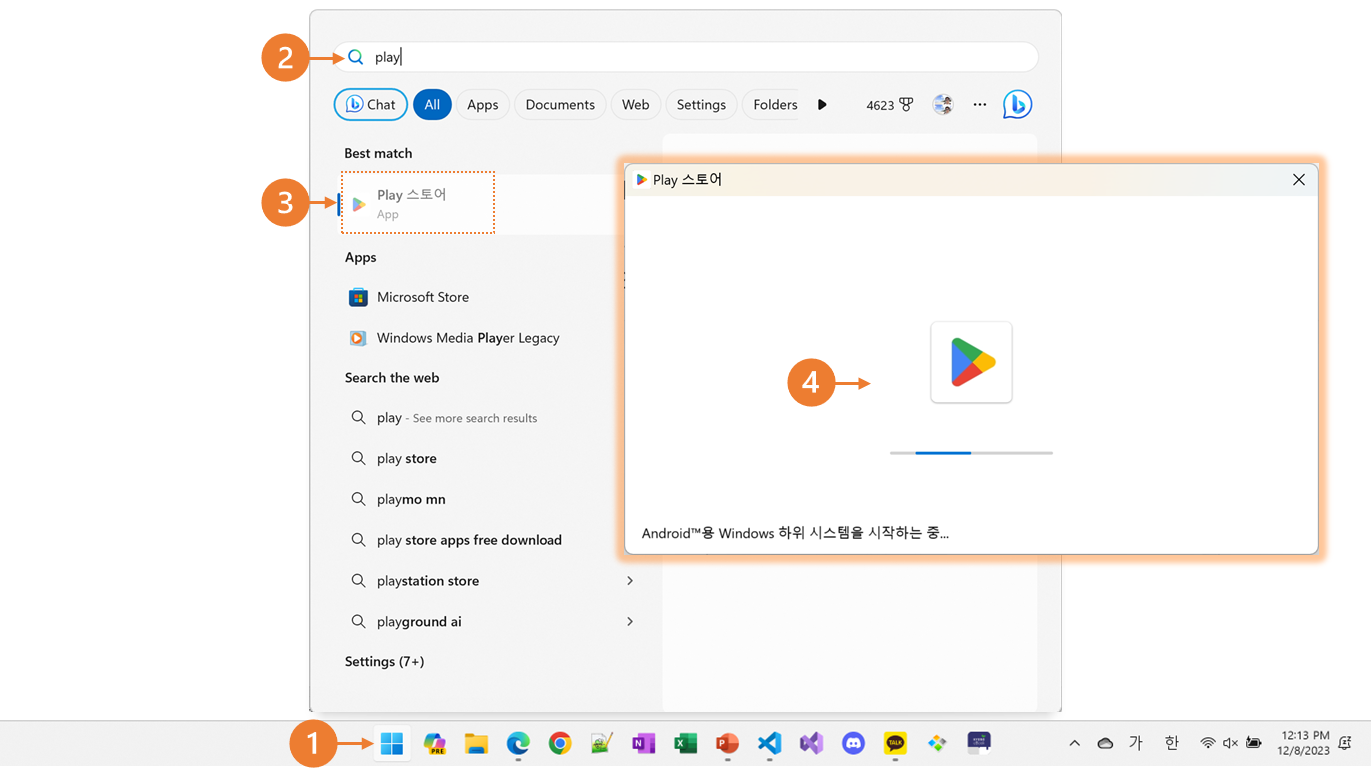This screenshot has width=1371, height=774.
Task: Select the All filter tab
Action: tap(432, 104)
